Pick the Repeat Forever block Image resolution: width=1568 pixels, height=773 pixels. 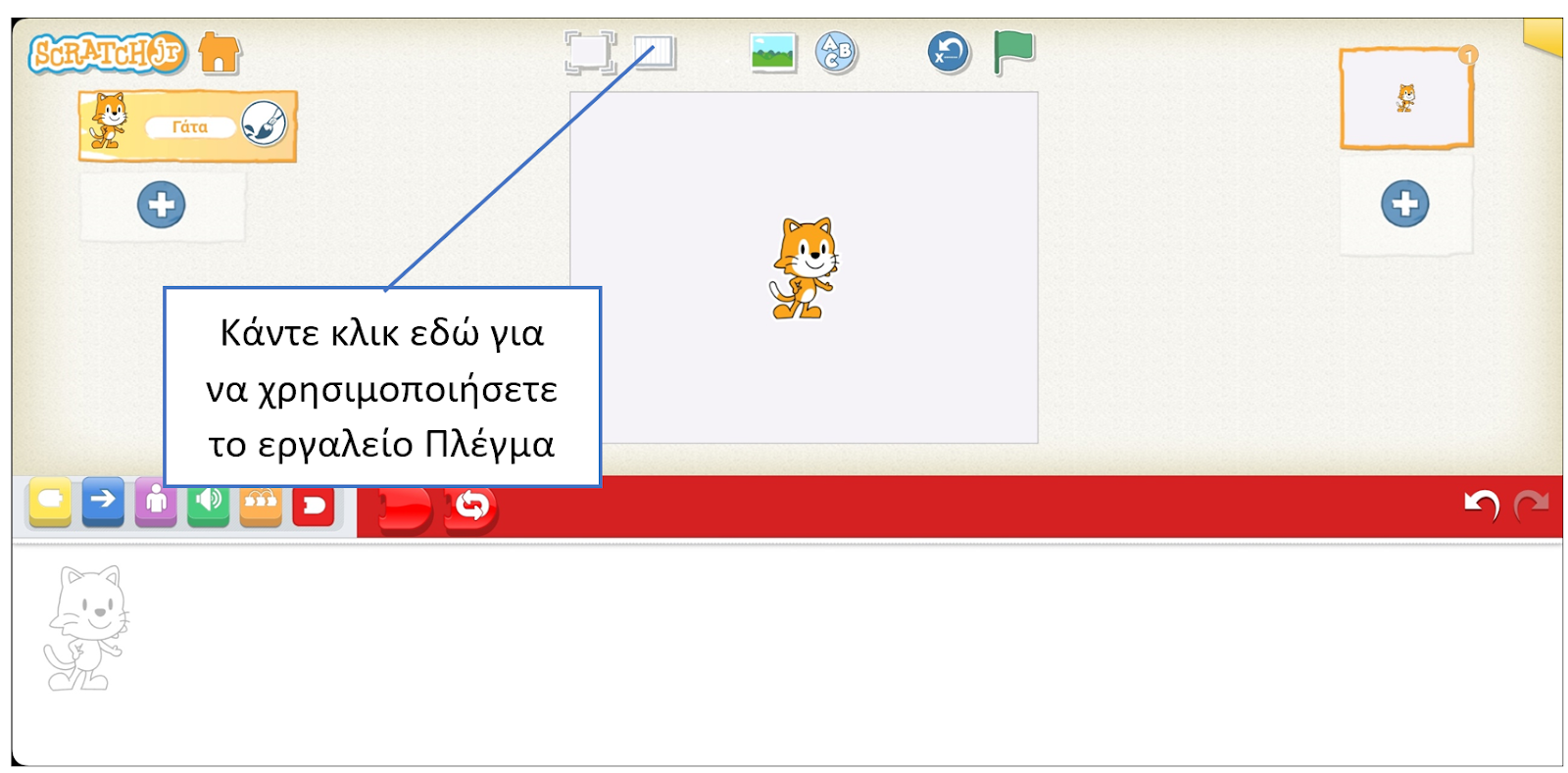coord(471,509)
